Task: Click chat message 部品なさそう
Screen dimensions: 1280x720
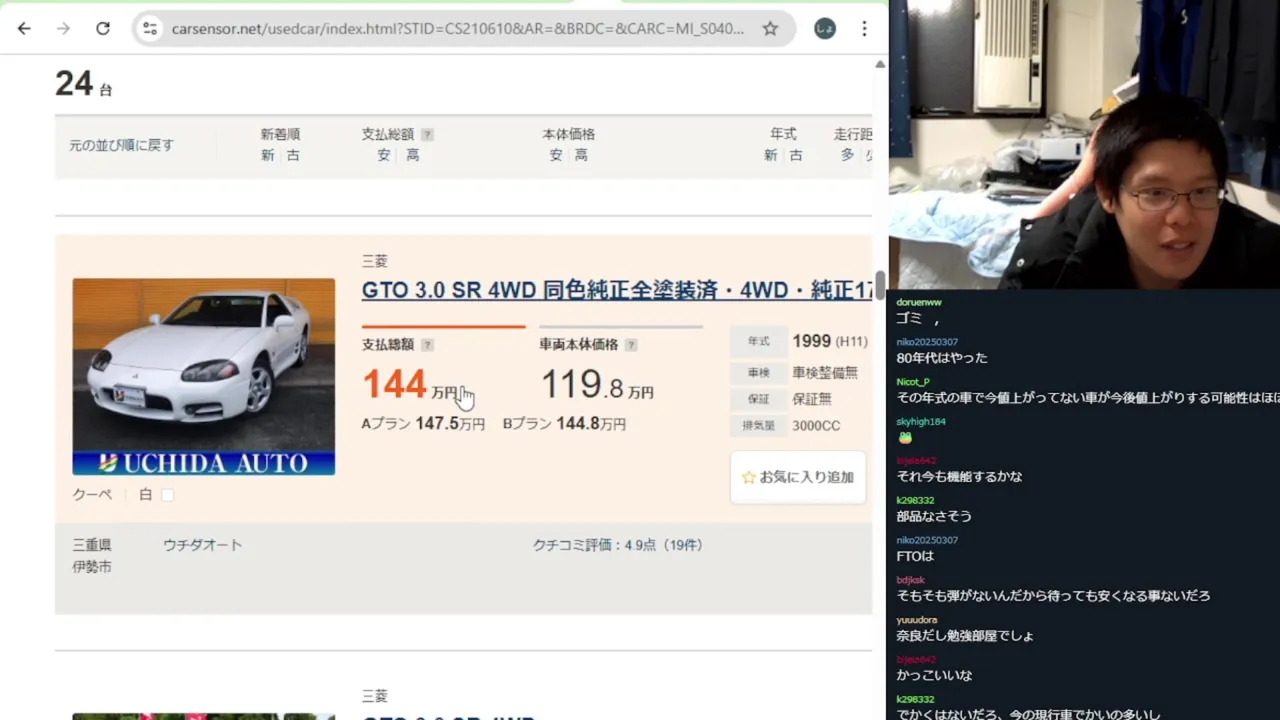Action: pos(934,517)
